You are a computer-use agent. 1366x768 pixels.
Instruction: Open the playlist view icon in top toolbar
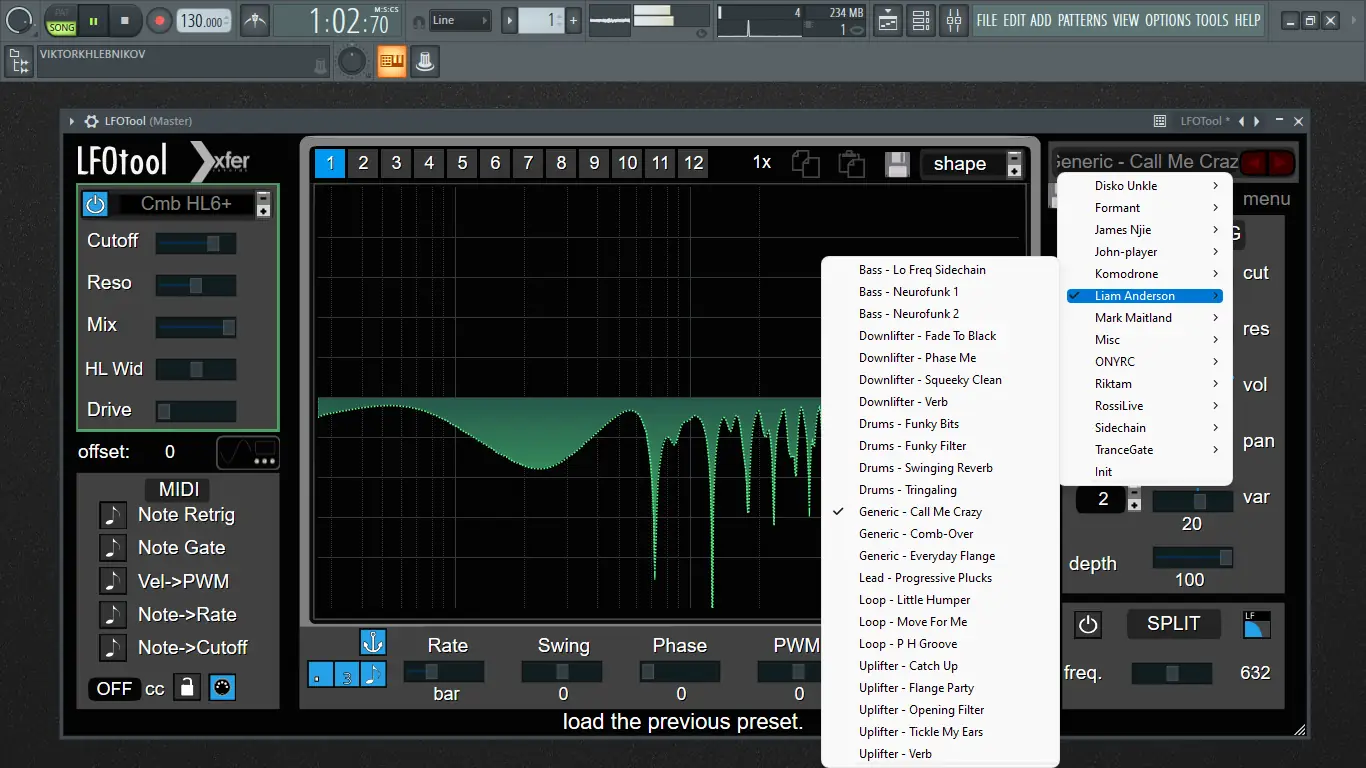(887, 20)
